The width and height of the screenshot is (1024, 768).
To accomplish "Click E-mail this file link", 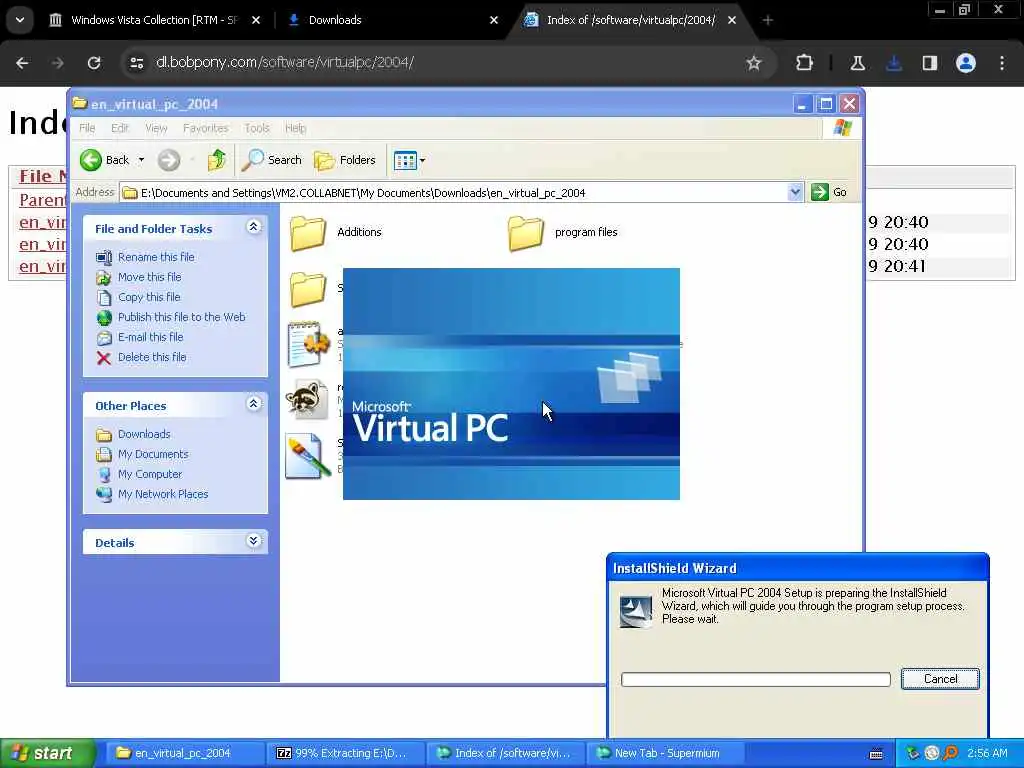I will [150, 337].
